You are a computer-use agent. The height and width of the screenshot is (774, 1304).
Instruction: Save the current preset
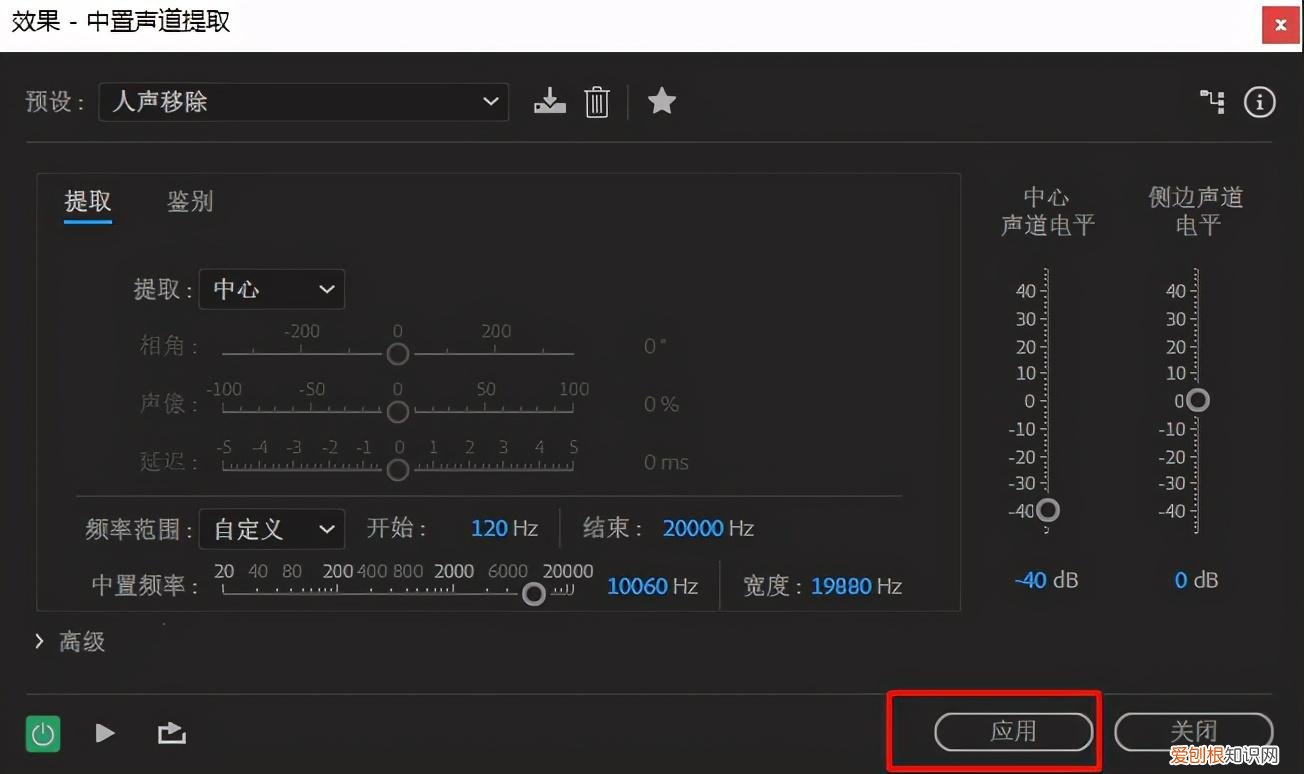point(548,101)
